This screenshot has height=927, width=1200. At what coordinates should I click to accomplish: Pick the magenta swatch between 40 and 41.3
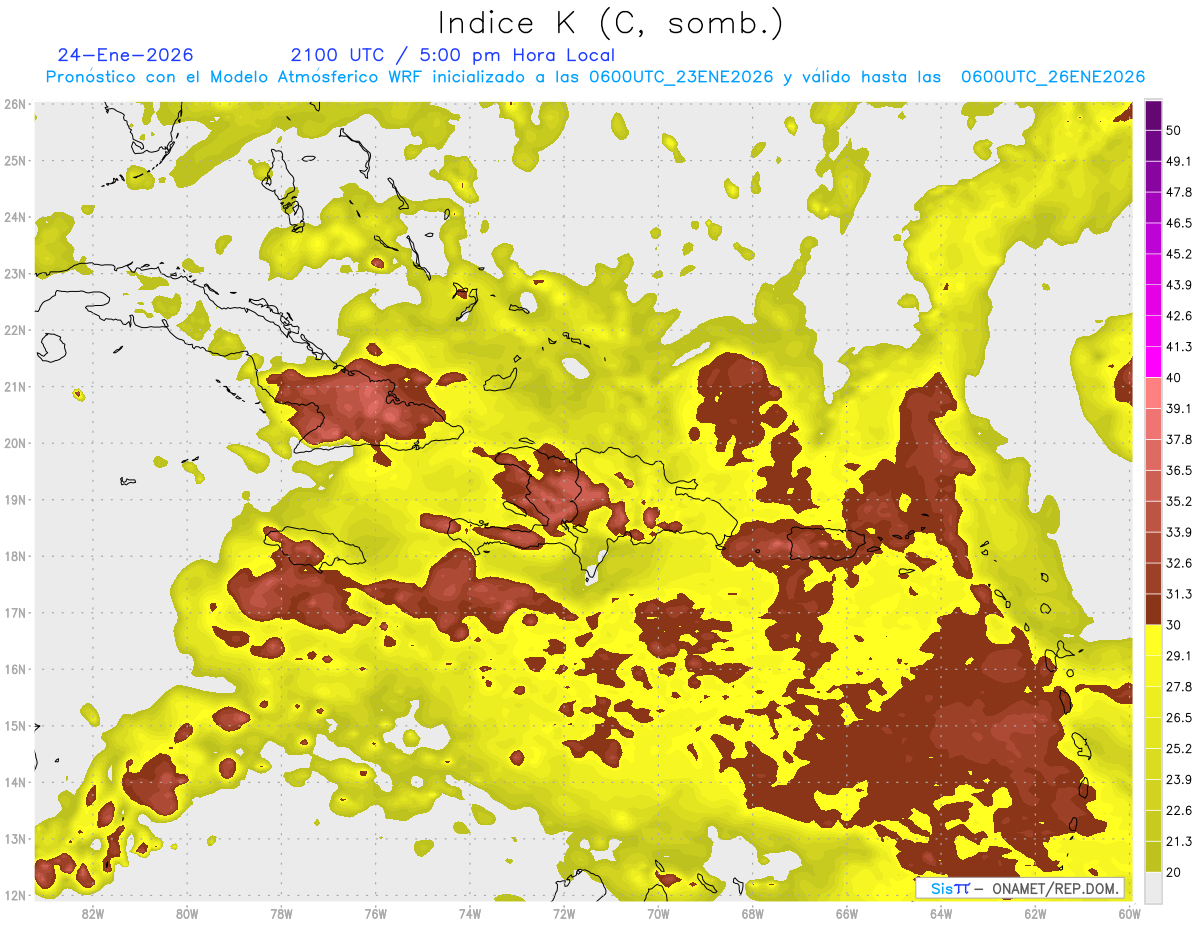pyautogui.click(x=1154, y=361)
